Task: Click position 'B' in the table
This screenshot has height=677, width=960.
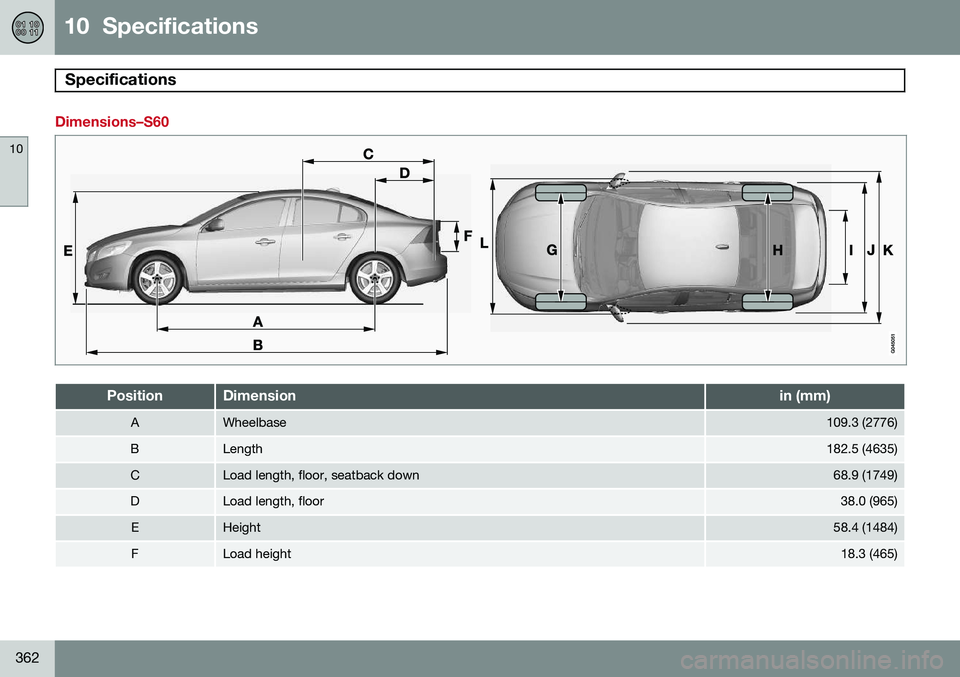Action: (135, 449)
